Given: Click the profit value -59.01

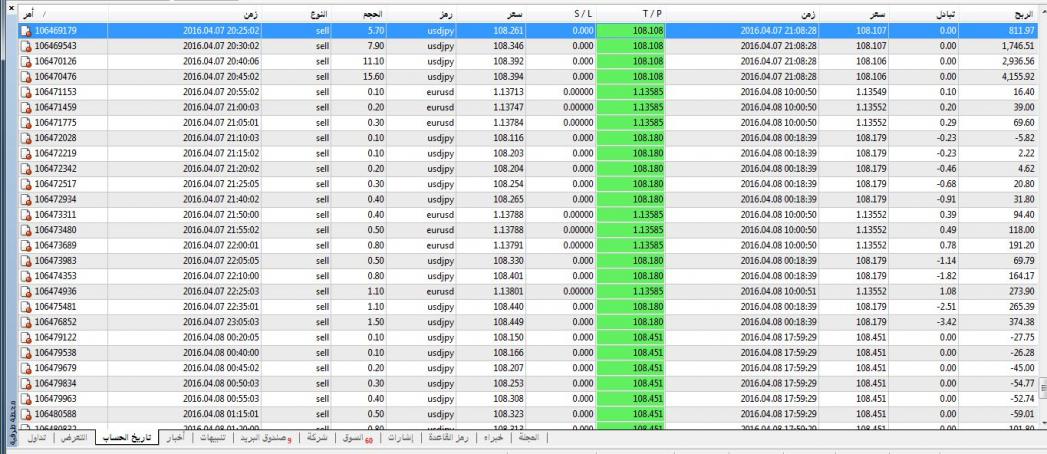Looking at the screenshot, I should [x=1022, y=415].
